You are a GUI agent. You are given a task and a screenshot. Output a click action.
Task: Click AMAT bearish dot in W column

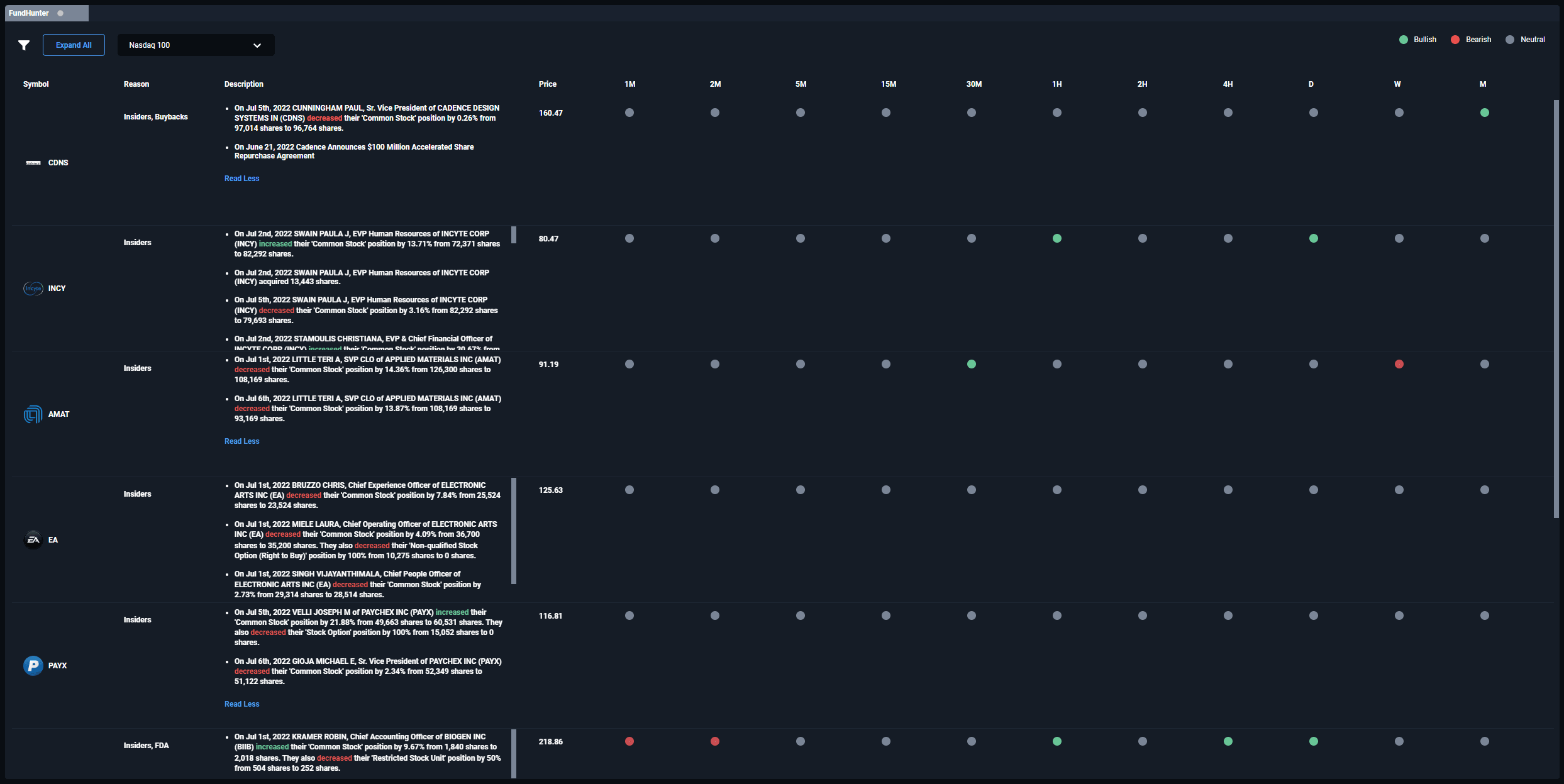[x=1399, y=364]
